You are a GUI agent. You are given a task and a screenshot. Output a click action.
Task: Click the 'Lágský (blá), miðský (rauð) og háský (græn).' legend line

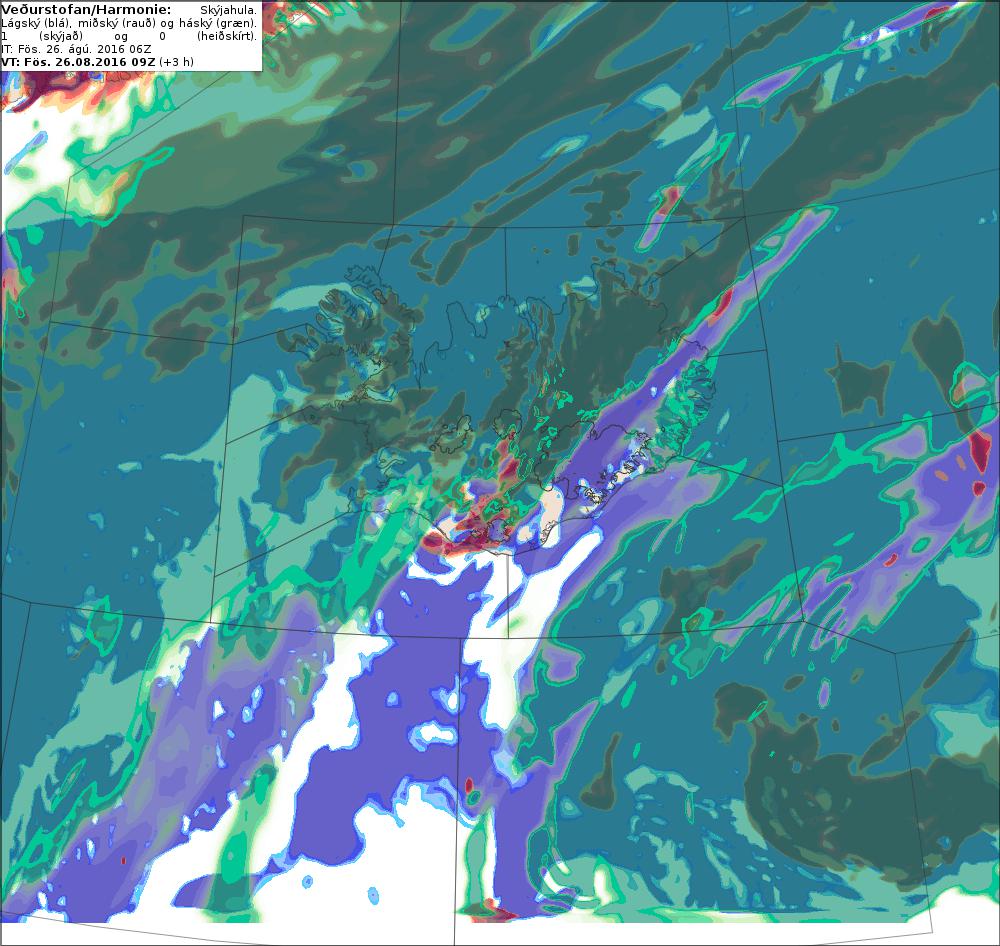click(129, 23)
